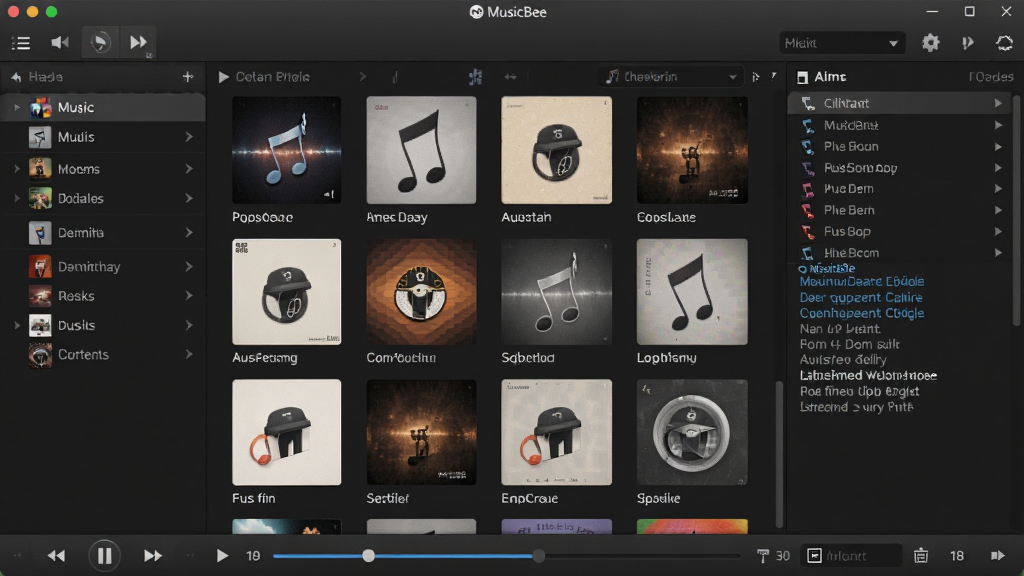Image resolution: width=1024 pixels, height=576 pixels.
Task: Click the icon next to Fus Bop
Action: pos(808,232)
